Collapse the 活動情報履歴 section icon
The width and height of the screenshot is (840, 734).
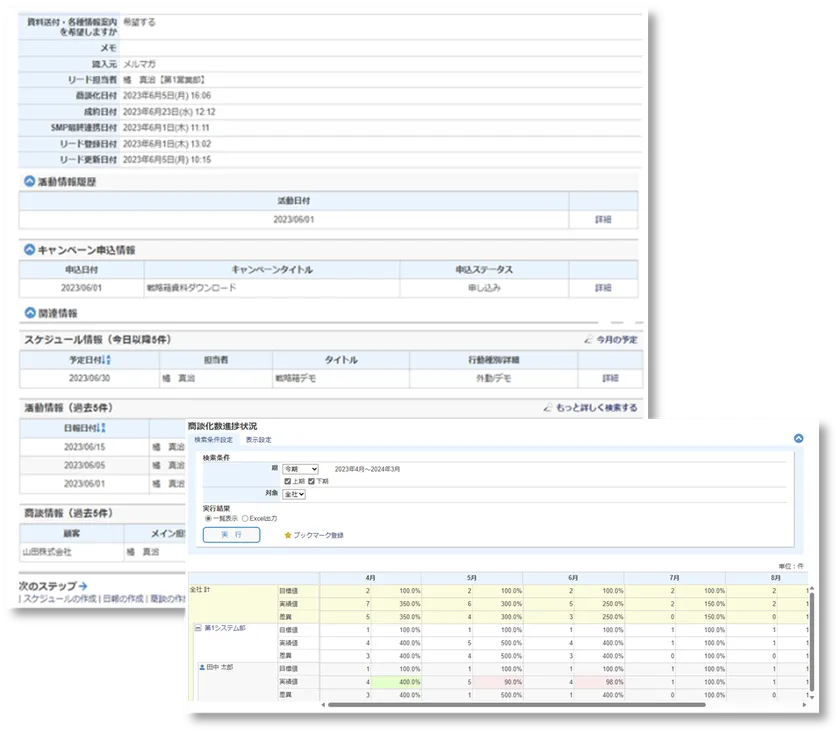coord(29,182)
